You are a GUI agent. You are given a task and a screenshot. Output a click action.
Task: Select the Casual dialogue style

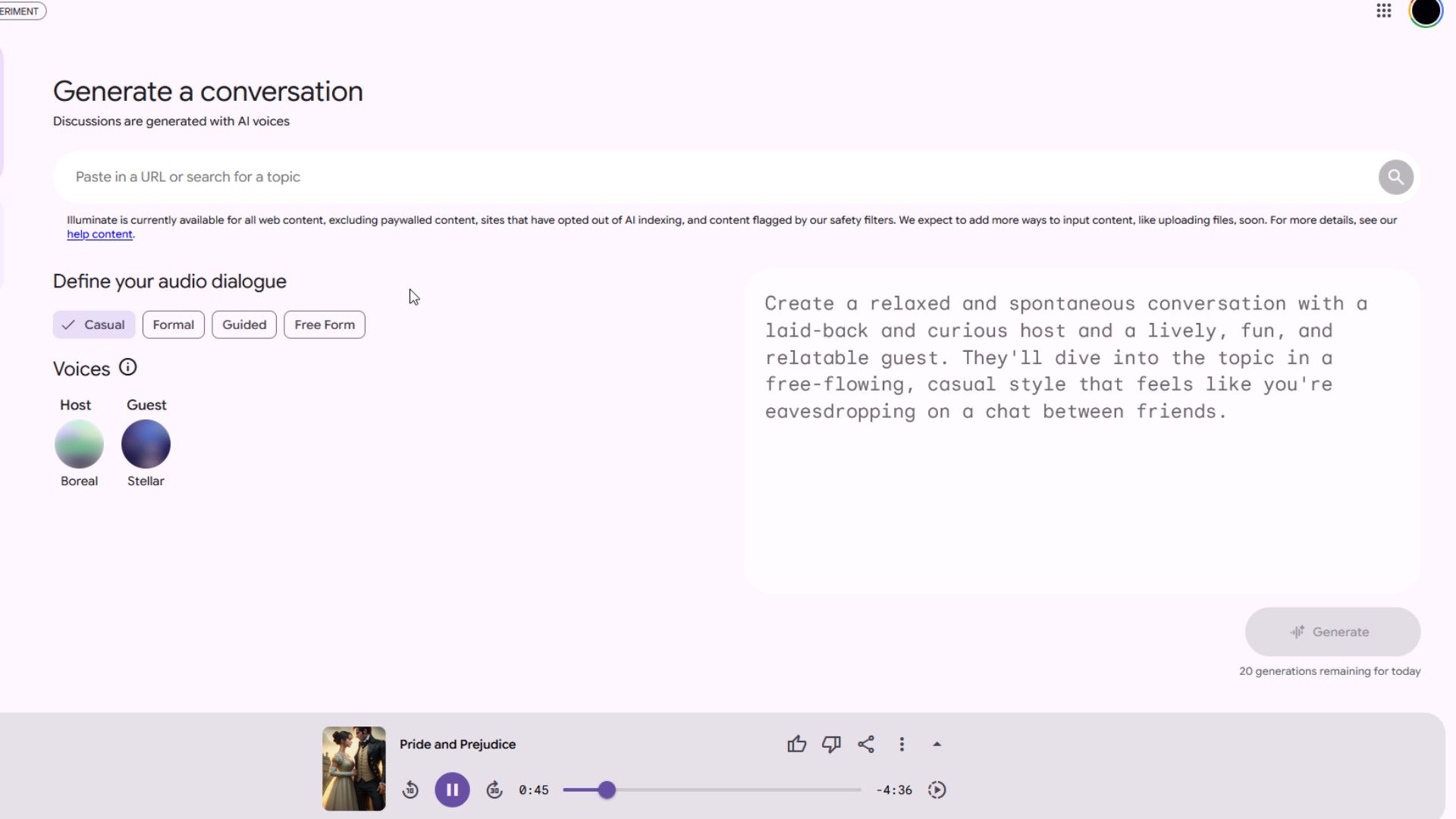pyautogui.click(x=94, y=325)
